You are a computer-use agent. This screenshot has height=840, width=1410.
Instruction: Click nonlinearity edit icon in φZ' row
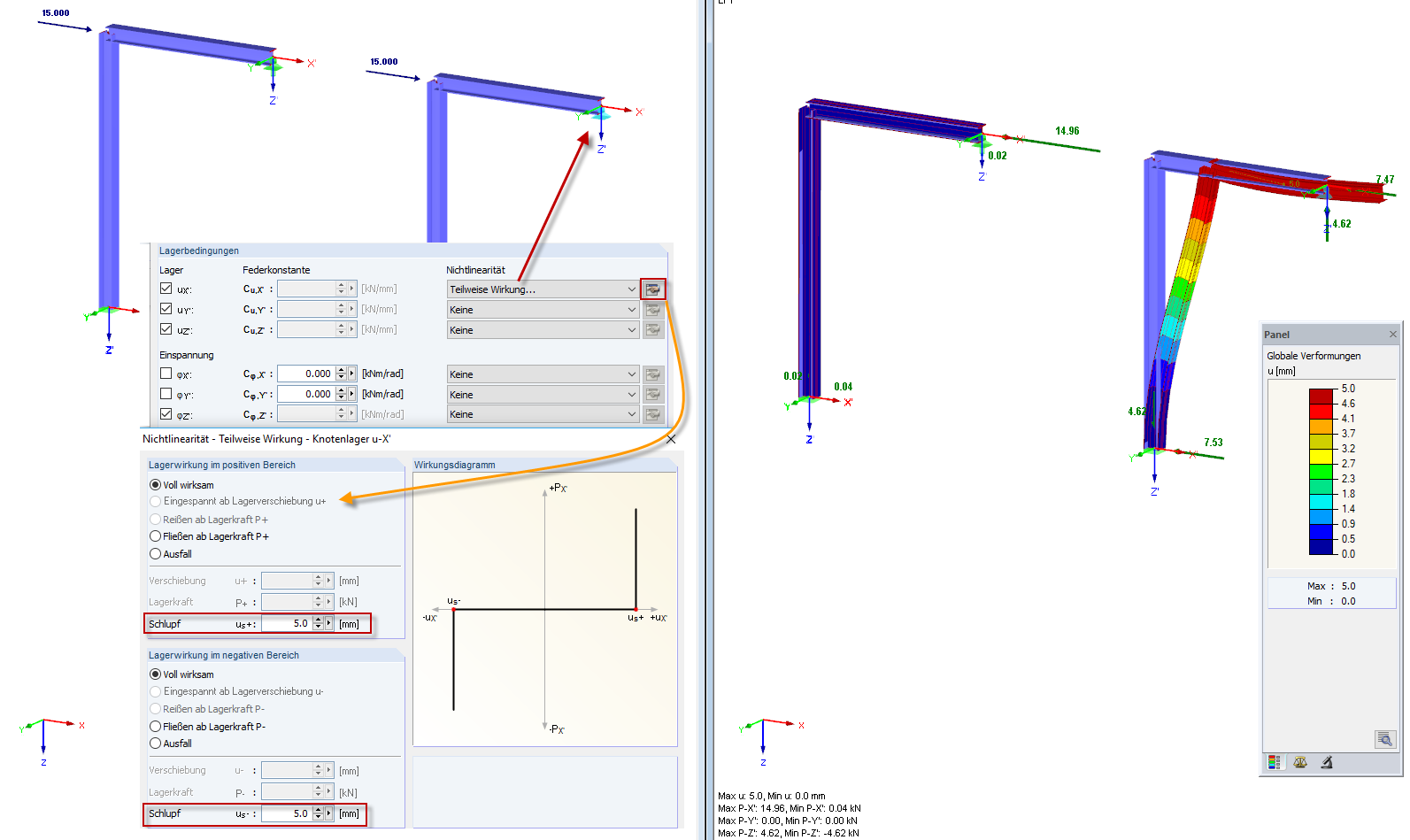pyautogui.click(x=652, y=414)
